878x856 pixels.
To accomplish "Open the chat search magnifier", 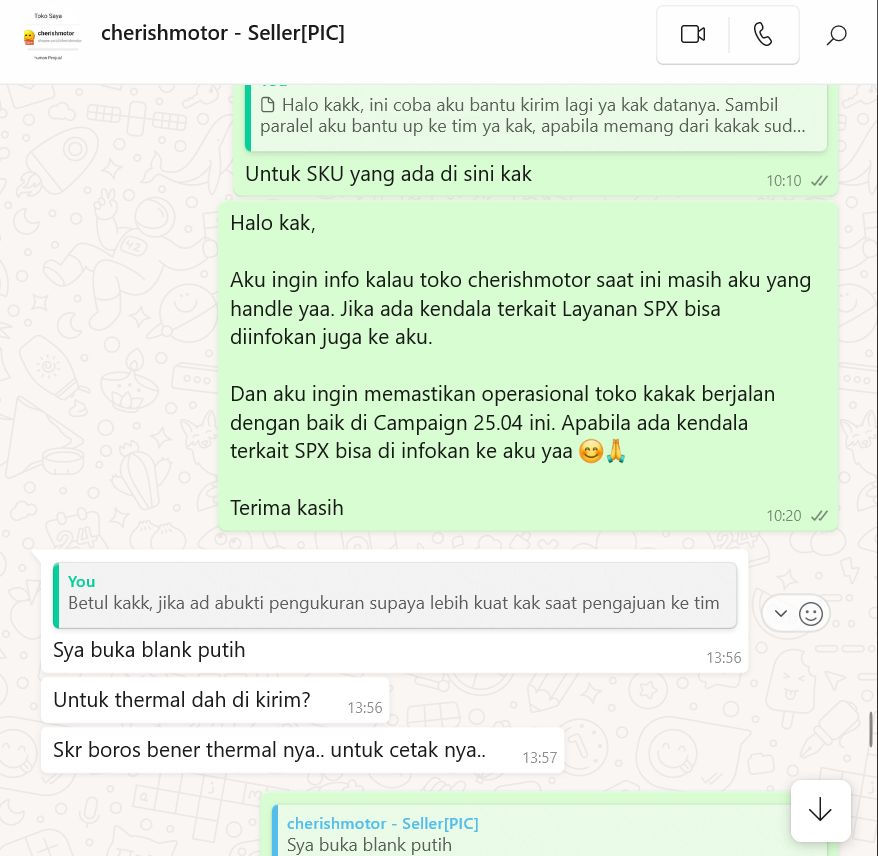I will 836,35.
